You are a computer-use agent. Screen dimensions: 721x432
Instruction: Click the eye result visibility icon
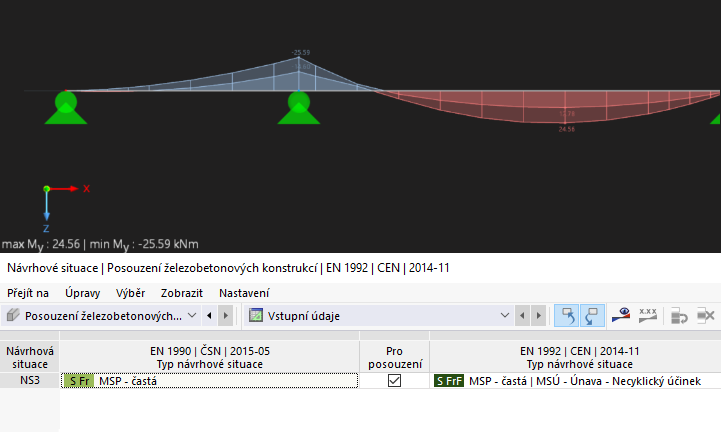click(x=620, y=316)
